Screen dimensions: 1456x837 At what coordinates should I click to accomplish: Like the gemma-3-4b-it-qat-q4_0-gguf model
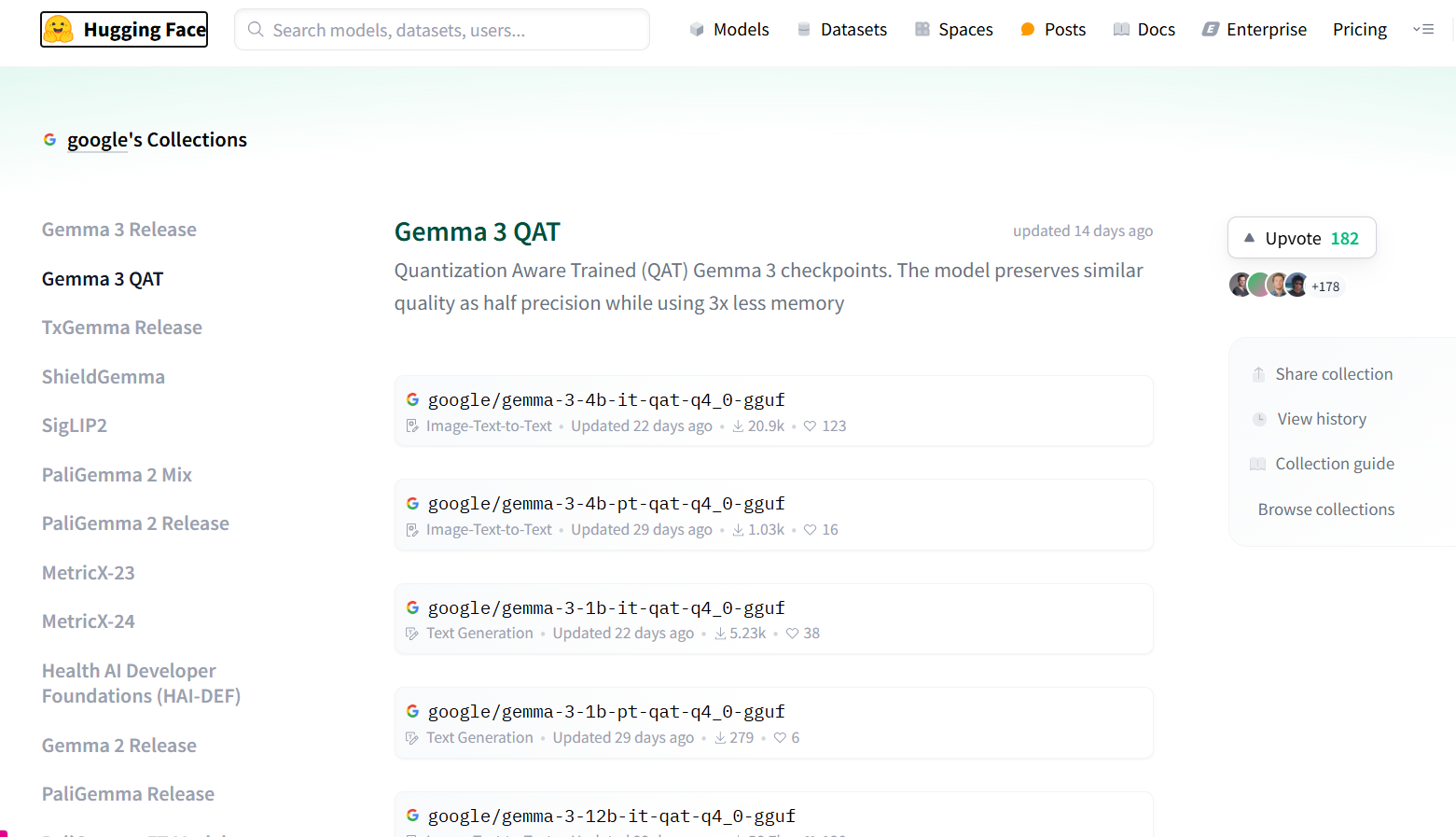pyautogui.click(x=810, y=425)
